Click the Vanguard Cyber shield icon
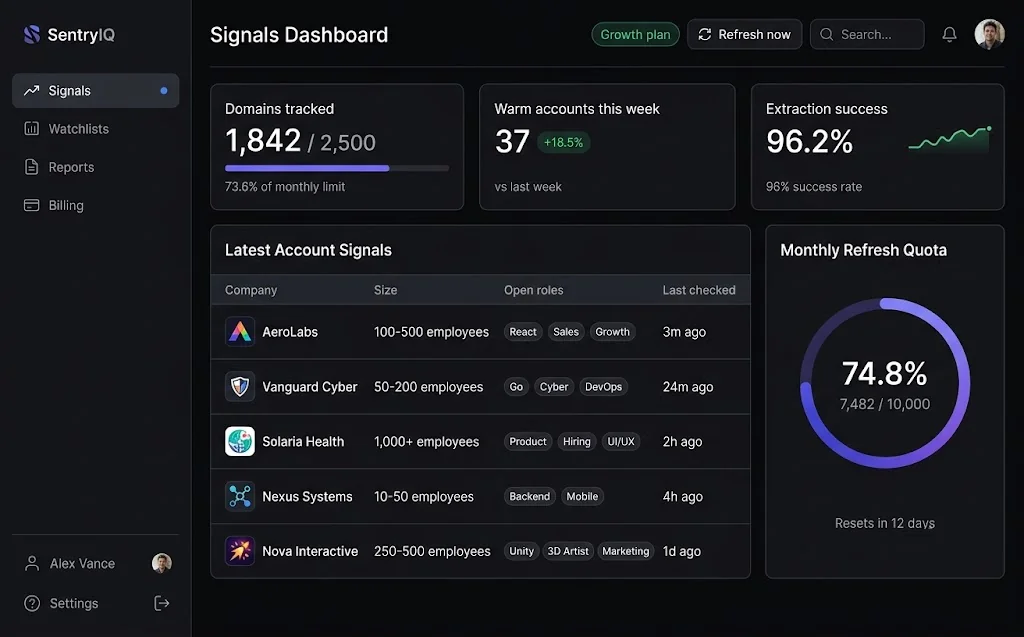 pos(240,387)
